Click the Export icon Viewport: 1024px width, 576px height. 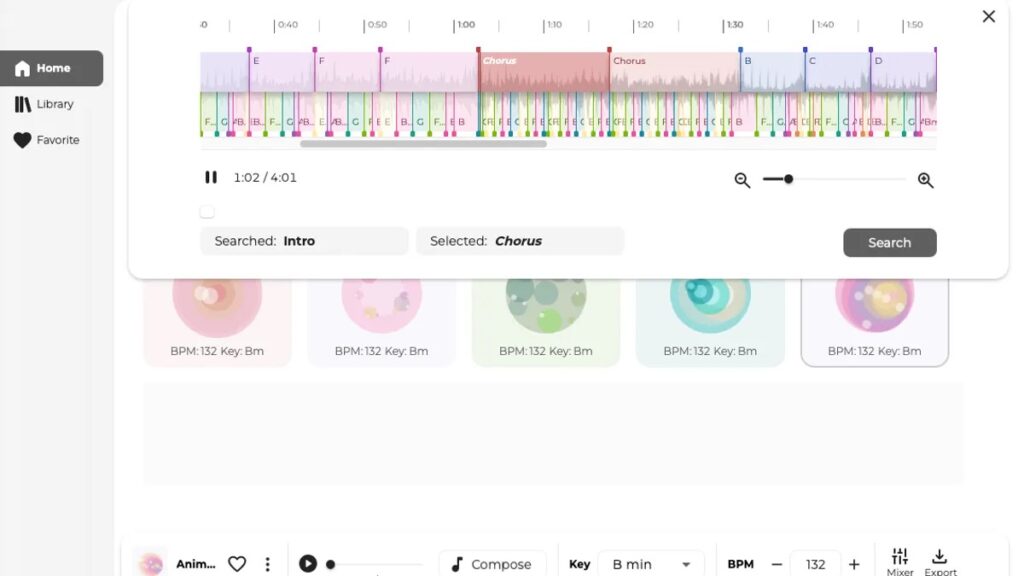[940, 560]
